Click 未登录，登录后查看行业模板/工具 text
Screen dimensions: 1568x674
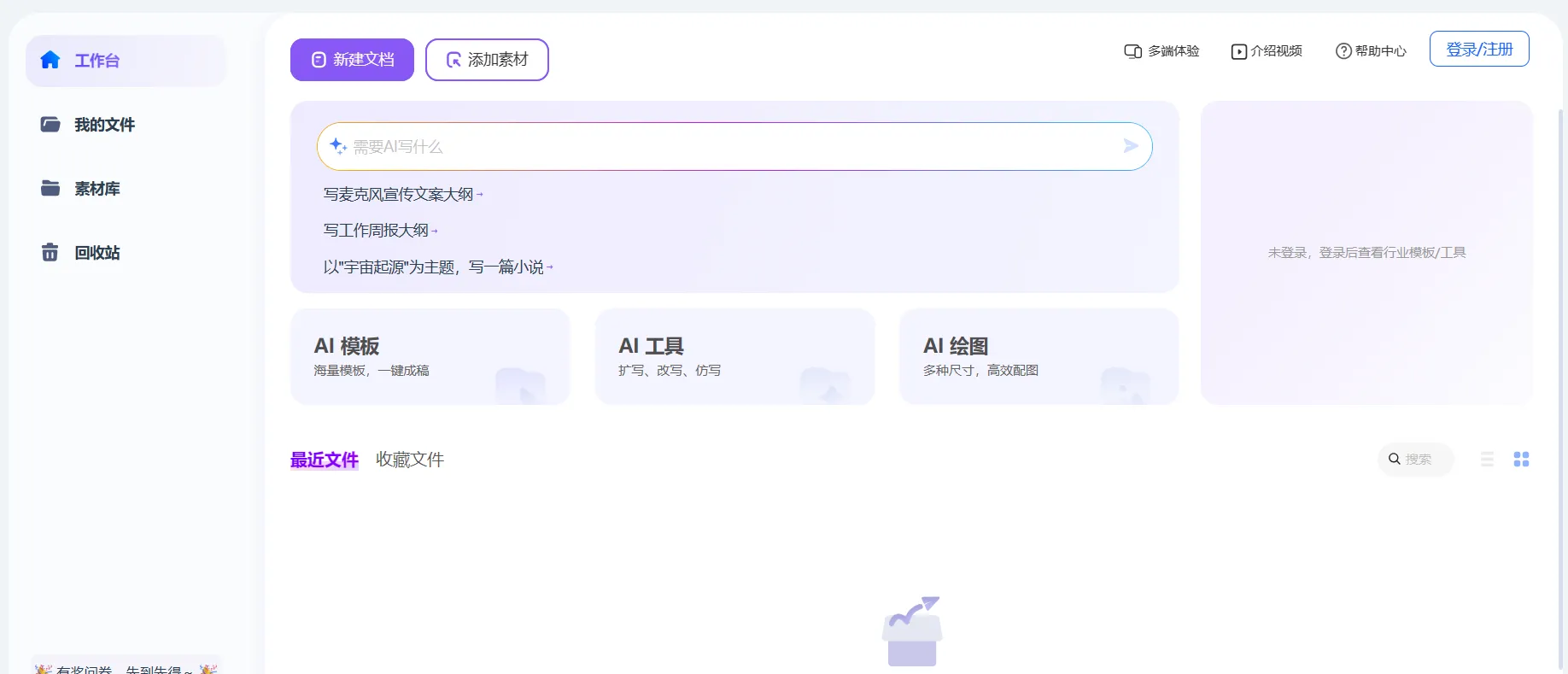[1366, 253]
